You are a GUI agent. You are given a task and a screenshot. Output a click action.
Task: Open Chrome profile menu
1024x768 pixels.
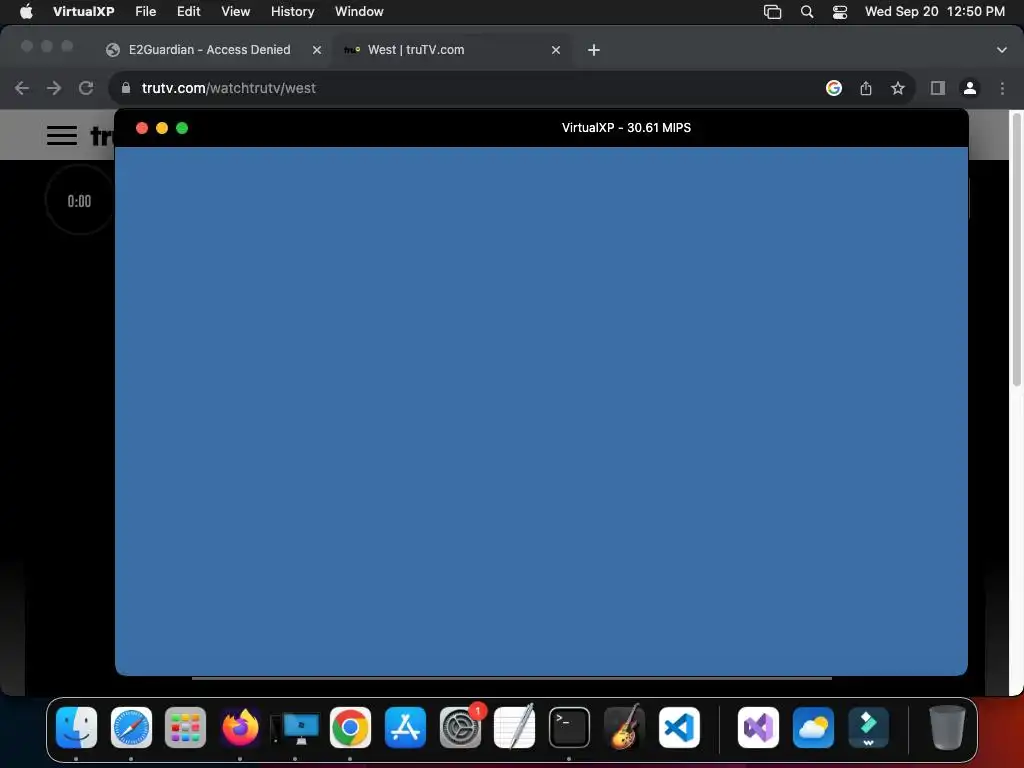pos(970,88)
